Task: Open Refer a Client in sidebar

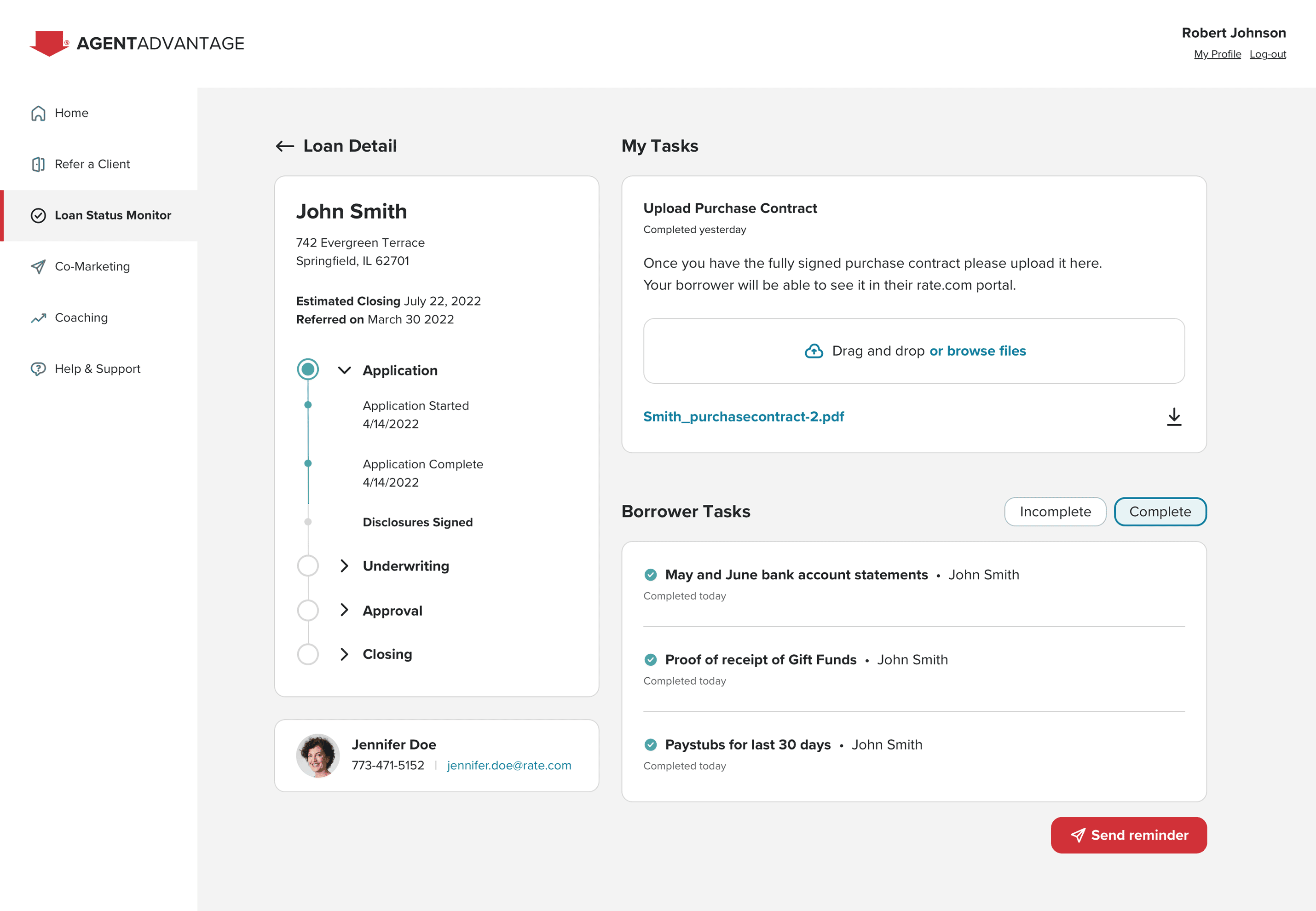Action: click(99, 164)
